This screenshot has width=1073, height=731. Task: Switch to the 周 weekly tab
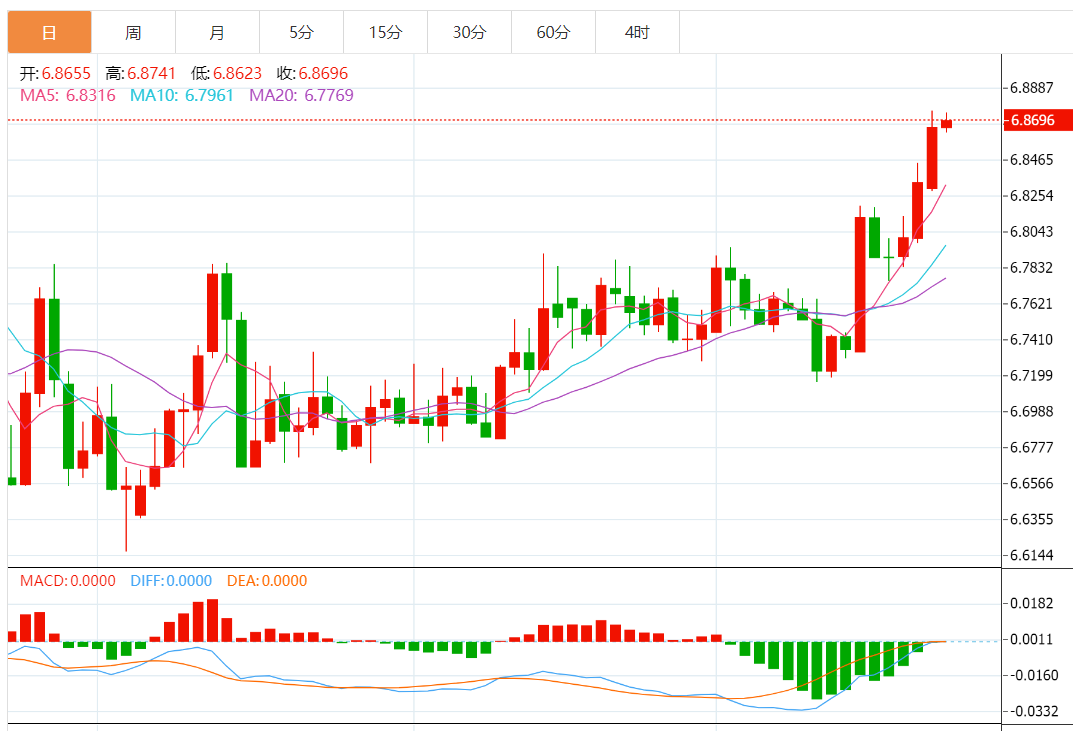133,32
